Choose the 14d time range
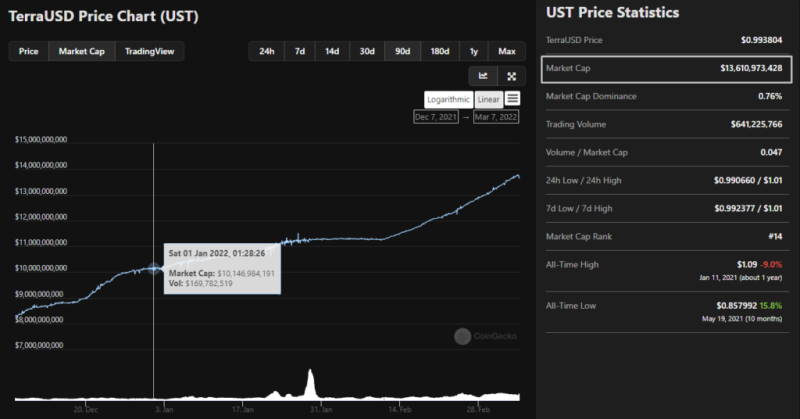 [x=332, y=51]
